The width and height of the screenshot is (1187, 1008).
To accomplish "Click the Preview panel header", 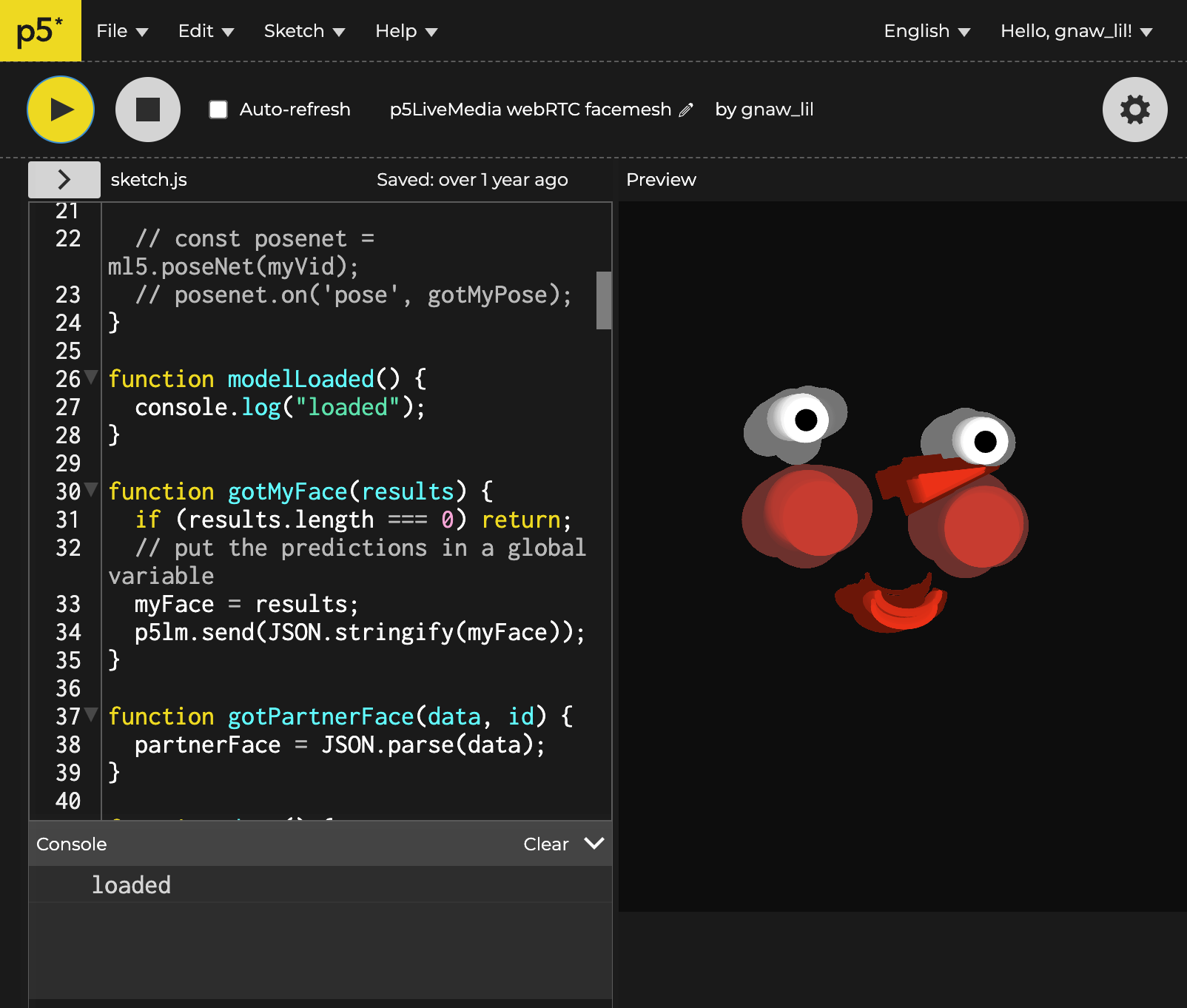I will click(661, 180).
